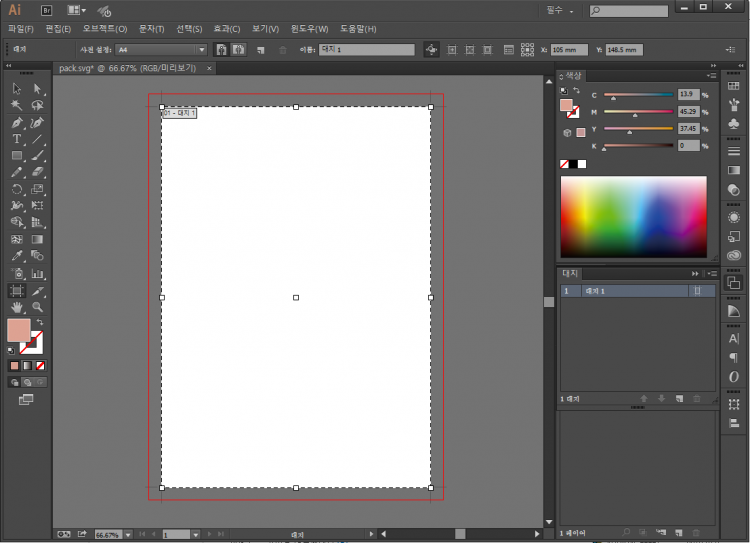Toggle show center mark
750x543 pixels.
tap(452, 49)
